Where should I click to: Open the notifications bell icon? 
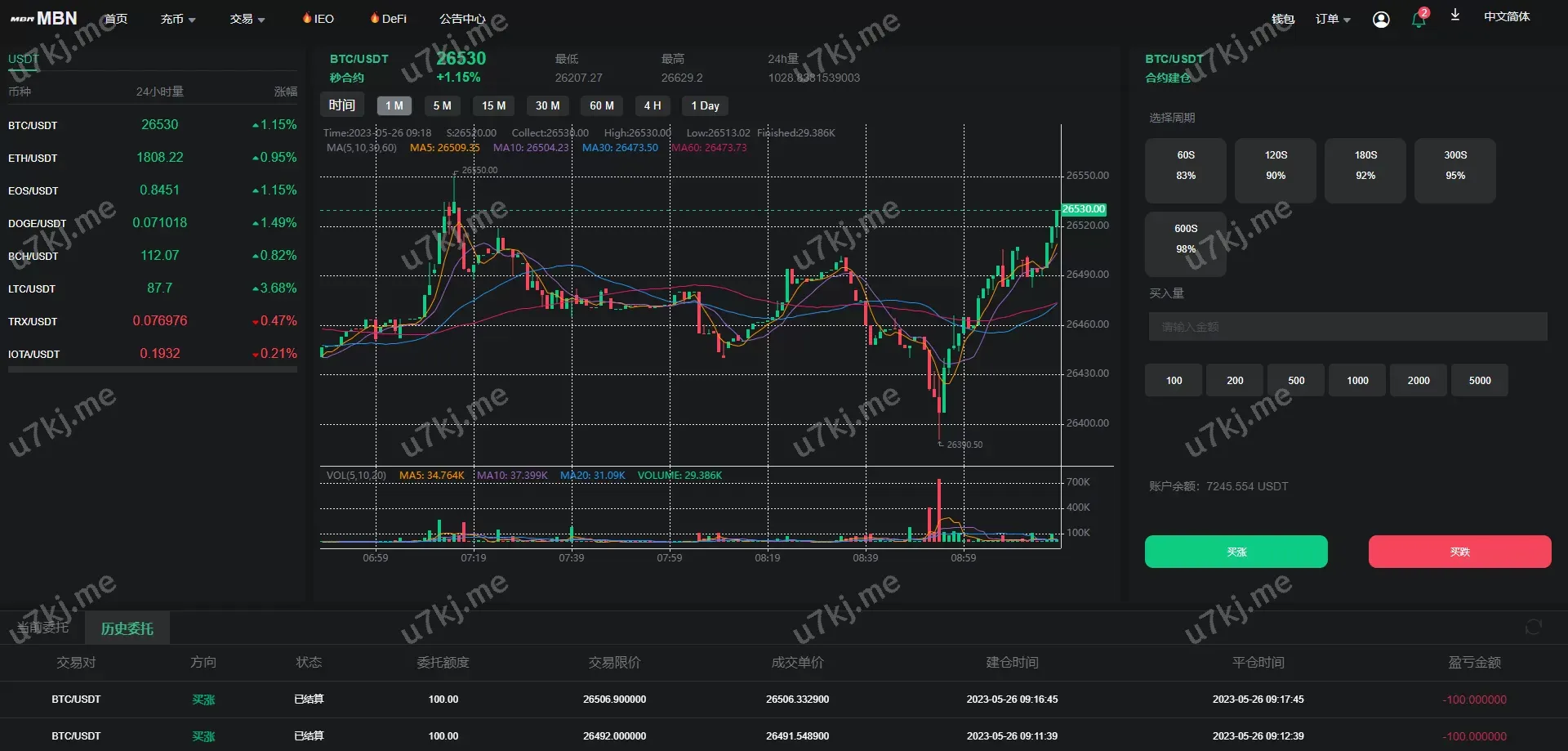1419,20
